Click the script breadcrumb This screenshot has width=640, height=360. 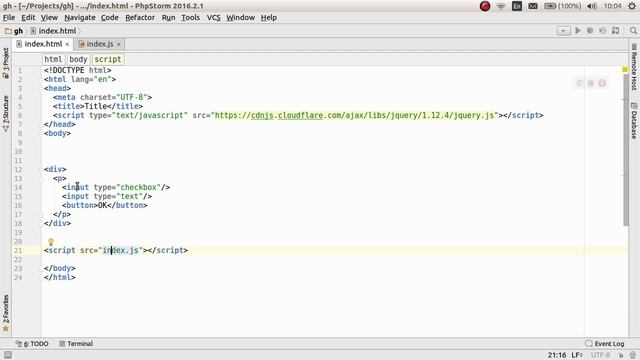point(107,59)
